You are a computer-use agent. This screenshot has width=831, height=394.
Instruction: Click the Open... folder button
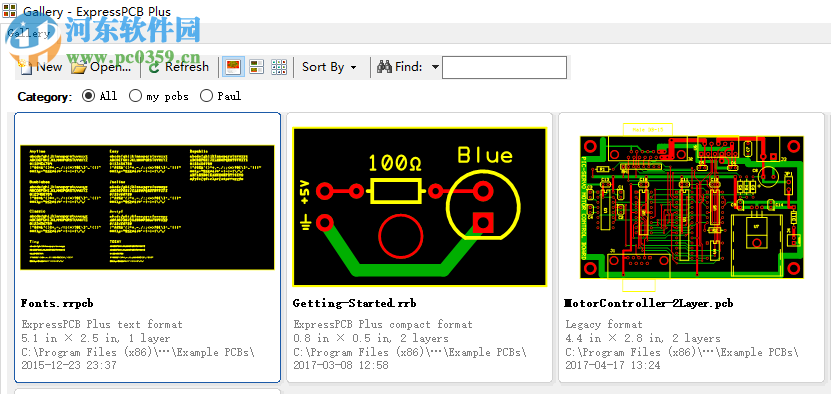click(x=101, y=67)
